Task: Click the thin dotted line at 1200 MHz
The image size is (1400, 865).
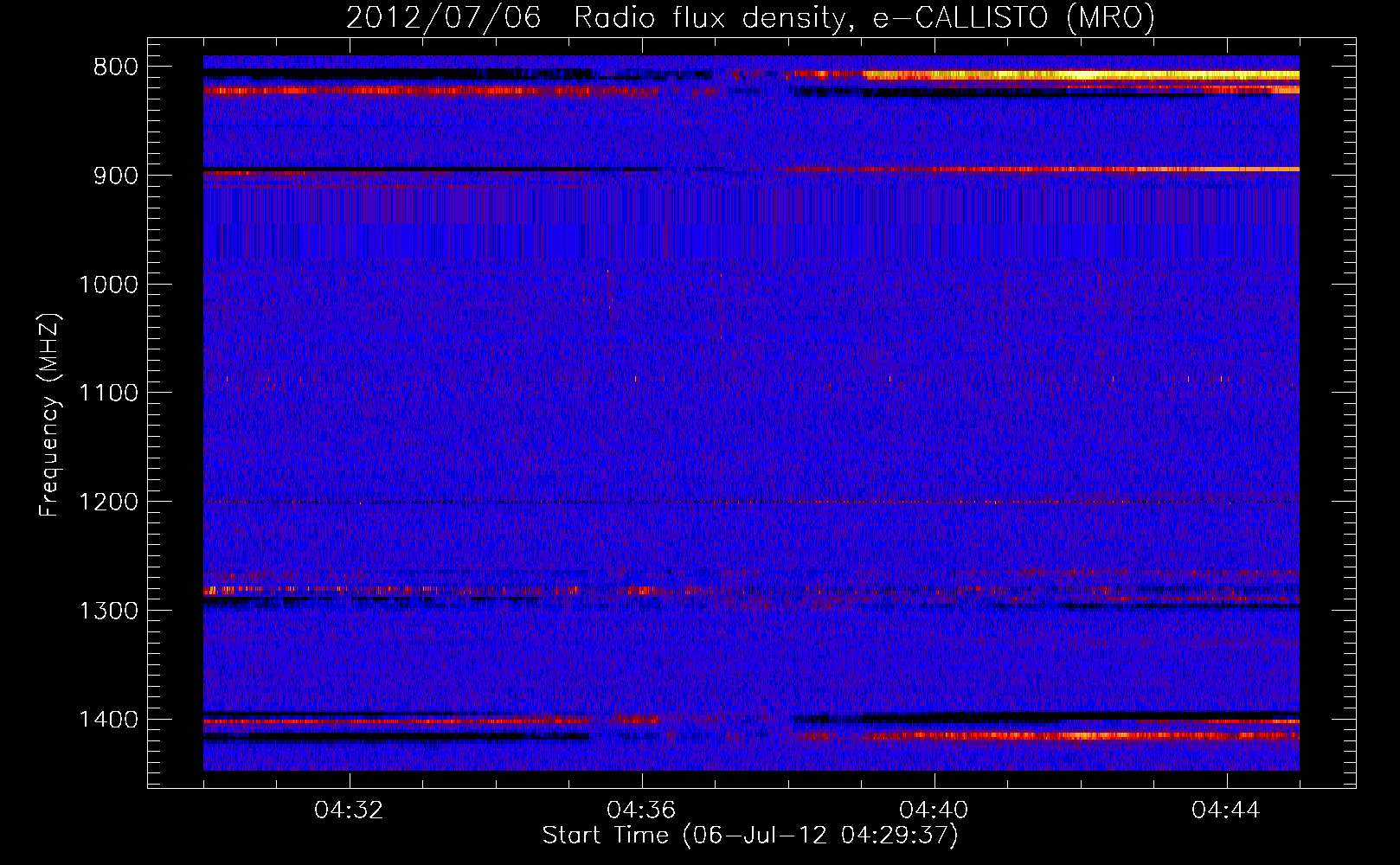Action: click(751, 502)
